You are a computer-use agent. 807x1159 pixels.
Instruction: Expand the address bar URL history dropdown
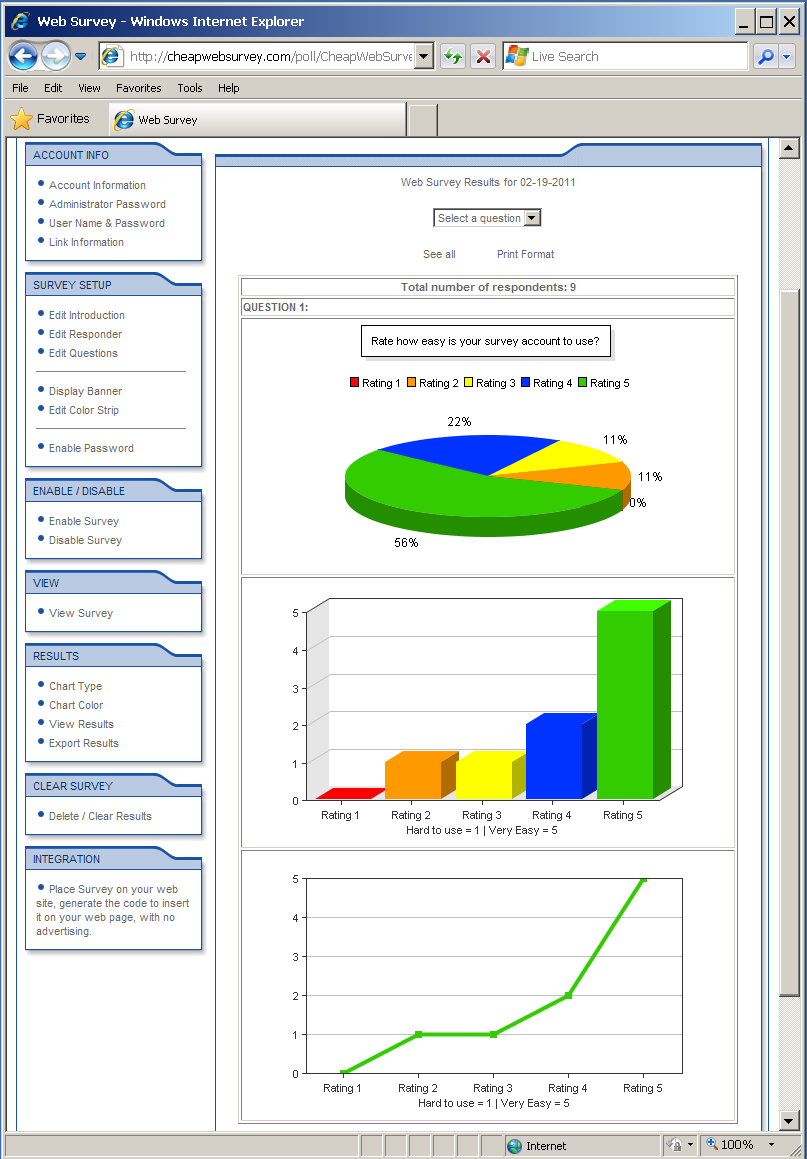pos(424,56)
